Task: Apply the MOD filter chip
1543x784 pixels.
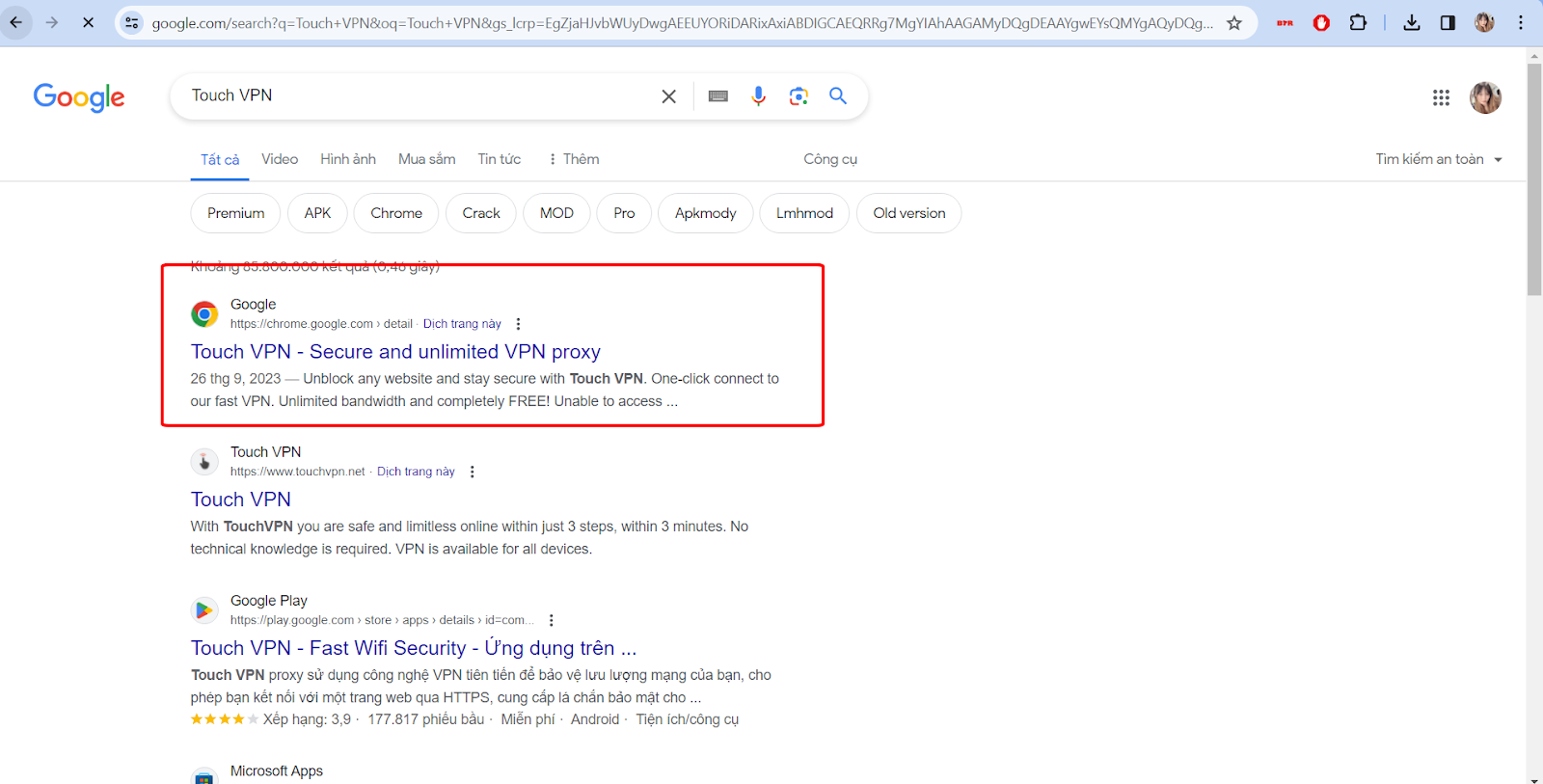Action: pos(556,213)
